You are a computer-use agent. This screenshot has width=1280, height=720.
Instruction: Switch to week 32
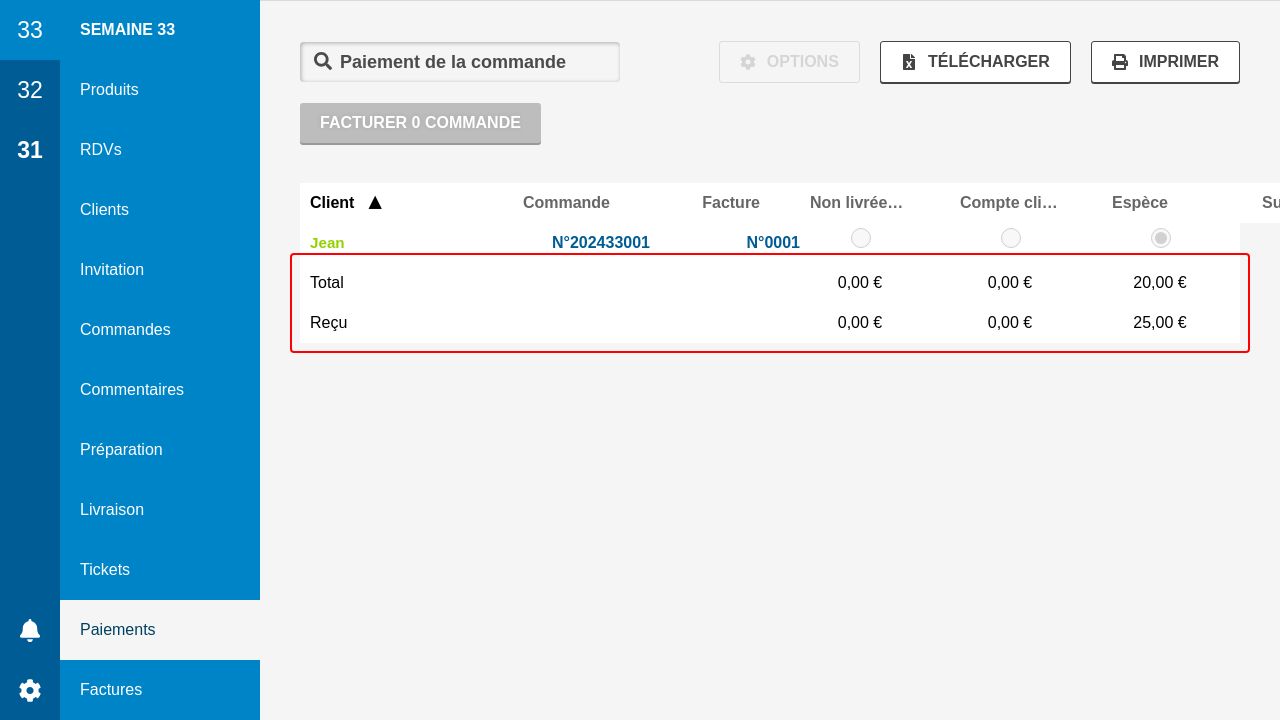[30, 90]
